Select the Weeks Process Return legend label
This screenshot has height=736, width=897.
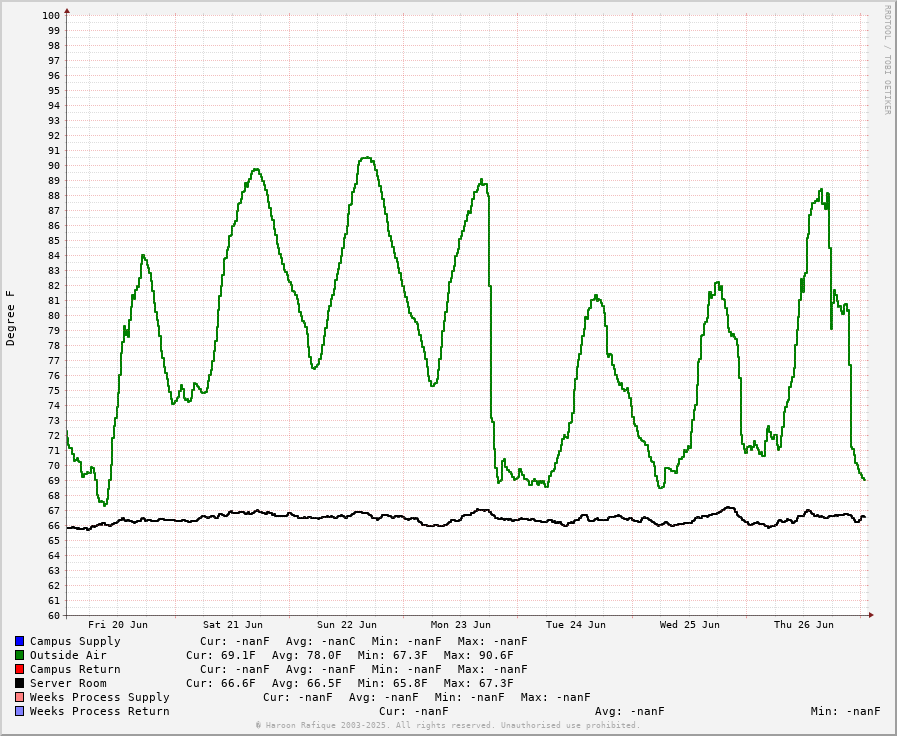point(99,711)
